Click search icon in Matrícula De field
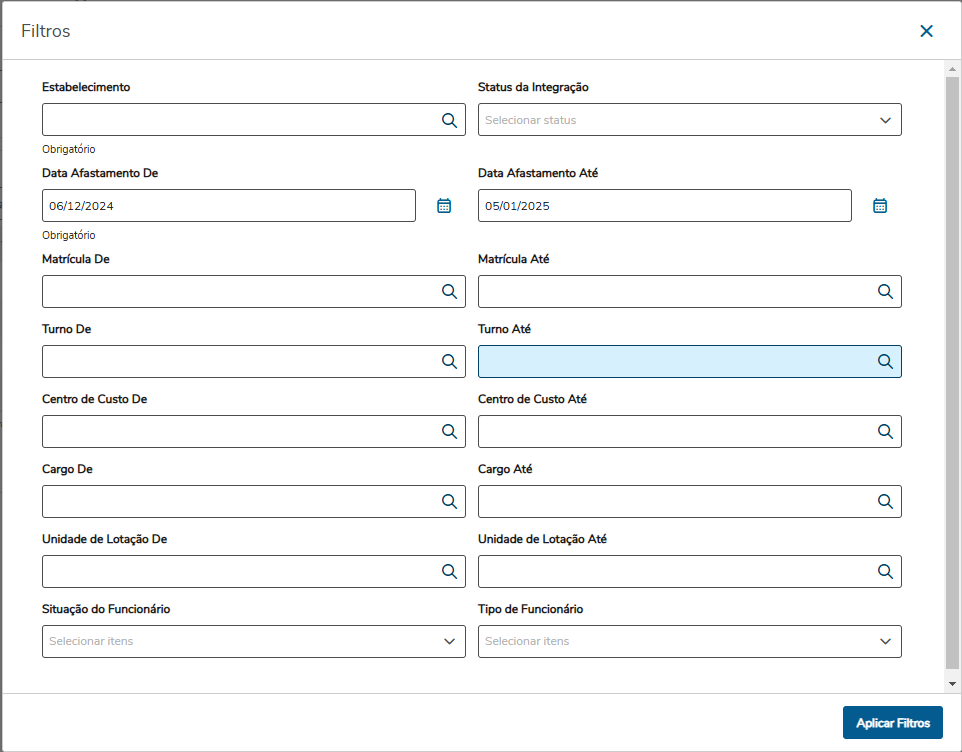Viewport: 962px width, 752px height. point(449,292)
